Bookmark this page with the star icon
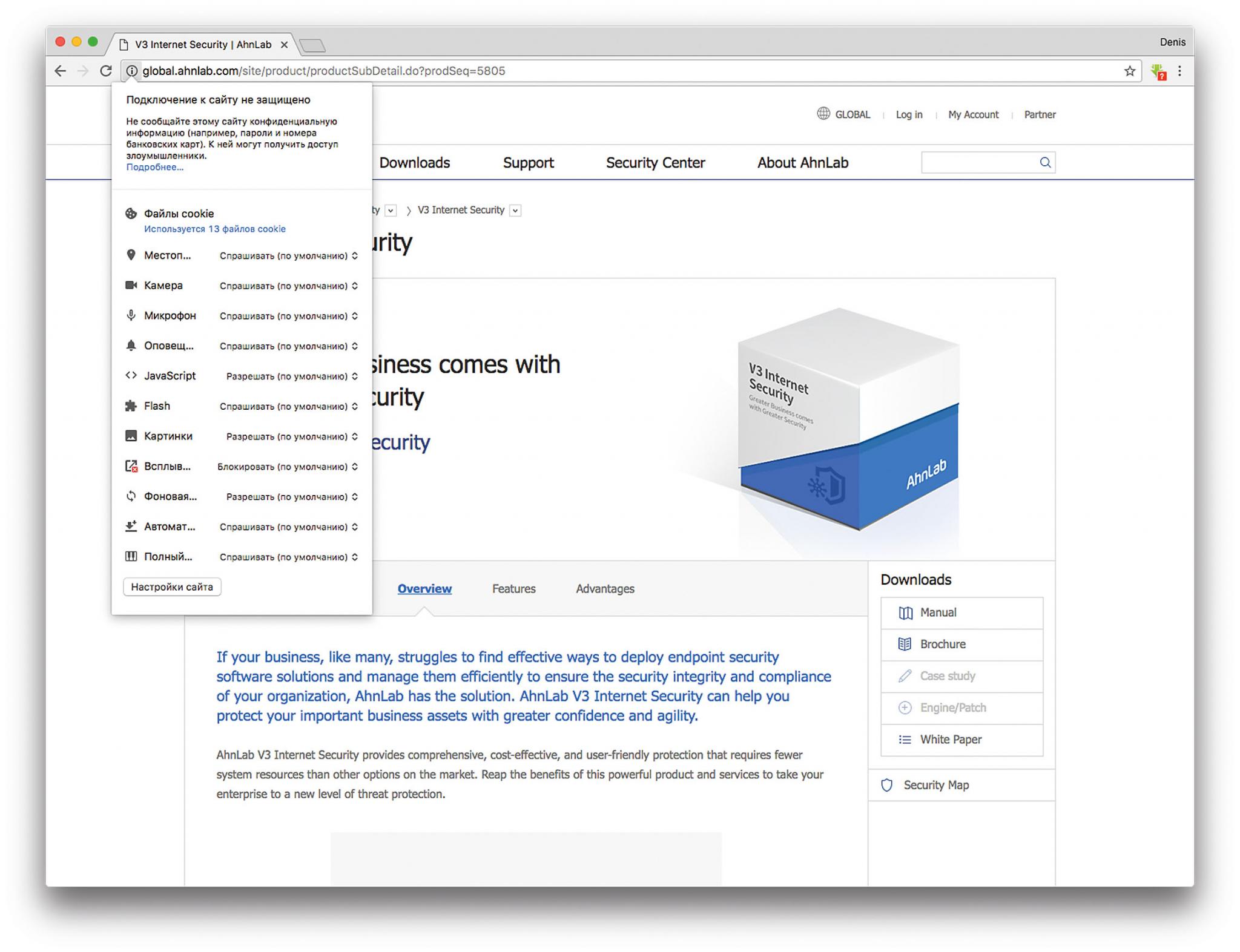1240x952 pixels. click(x=1129, y=71)
